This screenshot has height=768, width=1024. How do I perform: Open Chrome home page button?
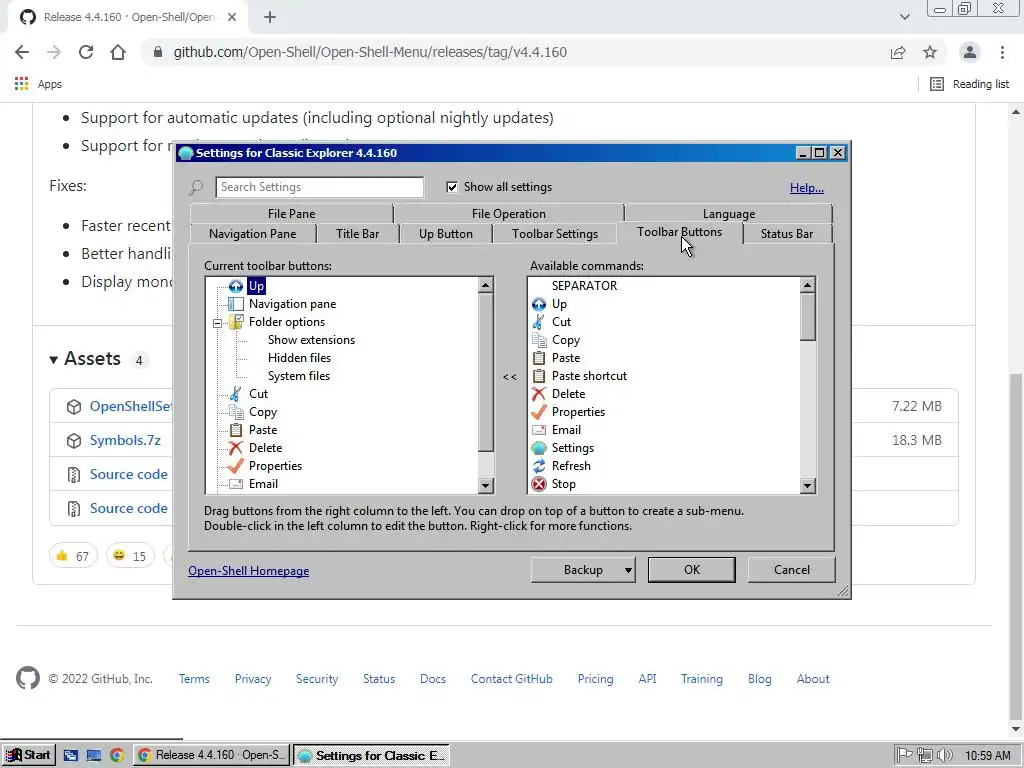pyautogui.click(x=118, y=52)
